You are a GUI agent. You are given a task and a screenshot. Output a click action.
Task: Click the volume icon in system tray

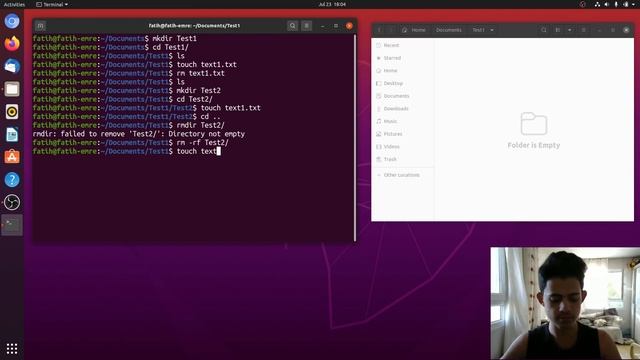coord(607,4)
